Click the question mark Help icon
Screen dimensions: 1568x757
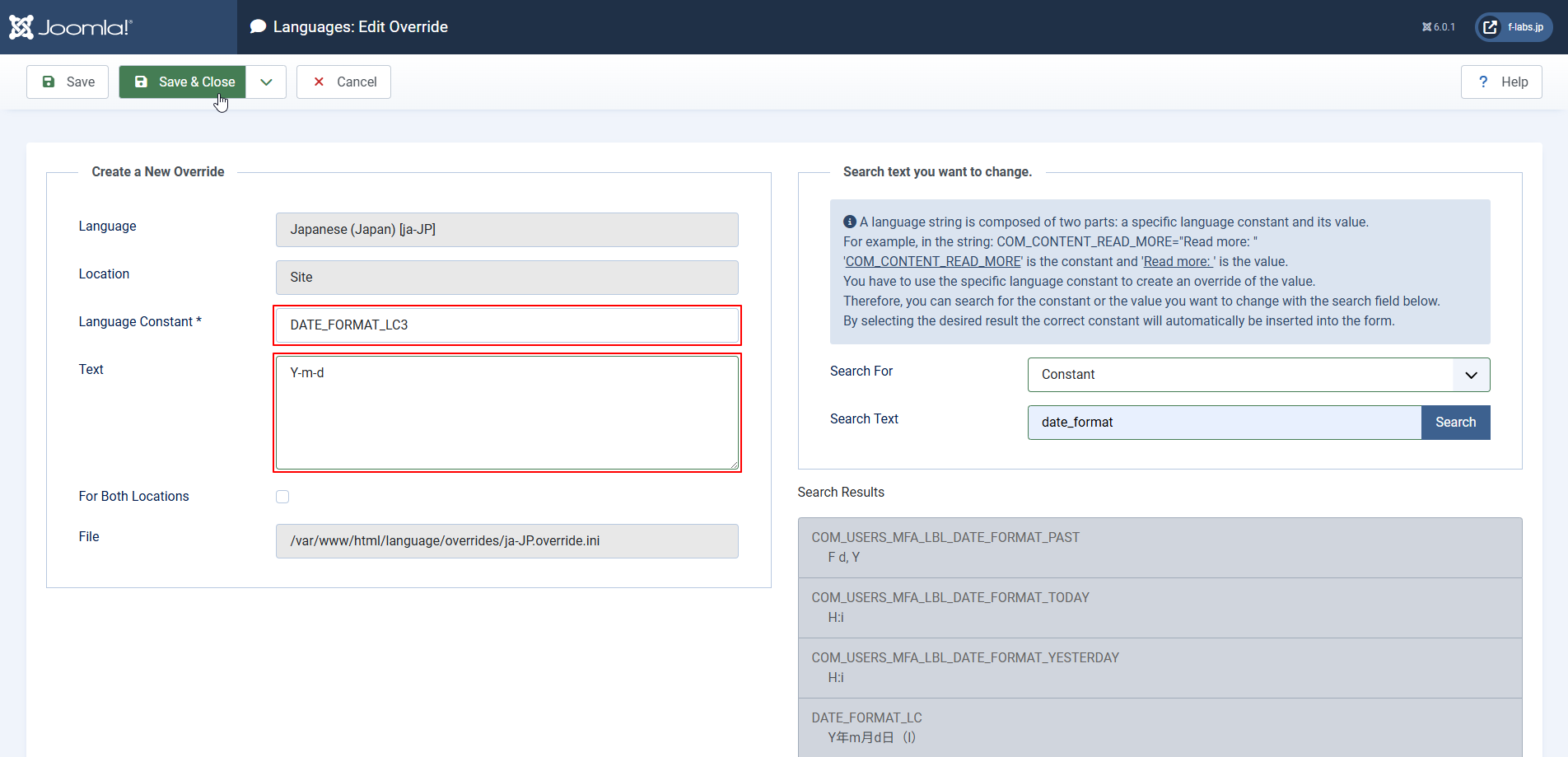point(1483,82)
